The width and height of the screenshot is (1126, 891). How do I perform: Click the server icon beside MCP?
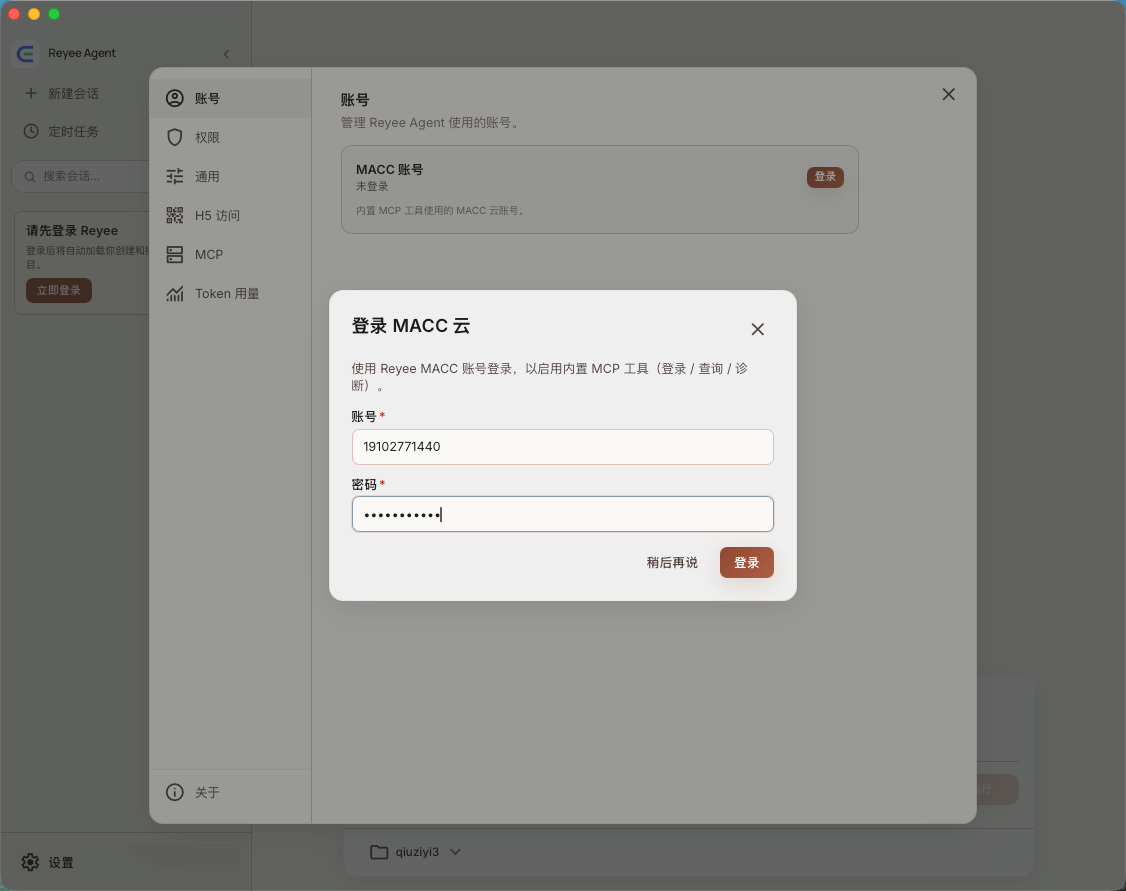[175, 254]
